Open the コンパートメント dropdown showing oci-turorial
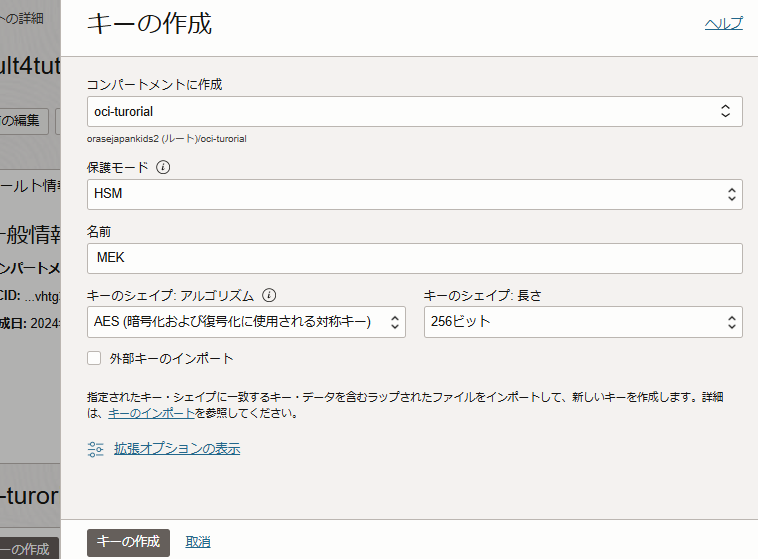Image resolution: width=758 pixels, height=559 pixels. (414, 111)
